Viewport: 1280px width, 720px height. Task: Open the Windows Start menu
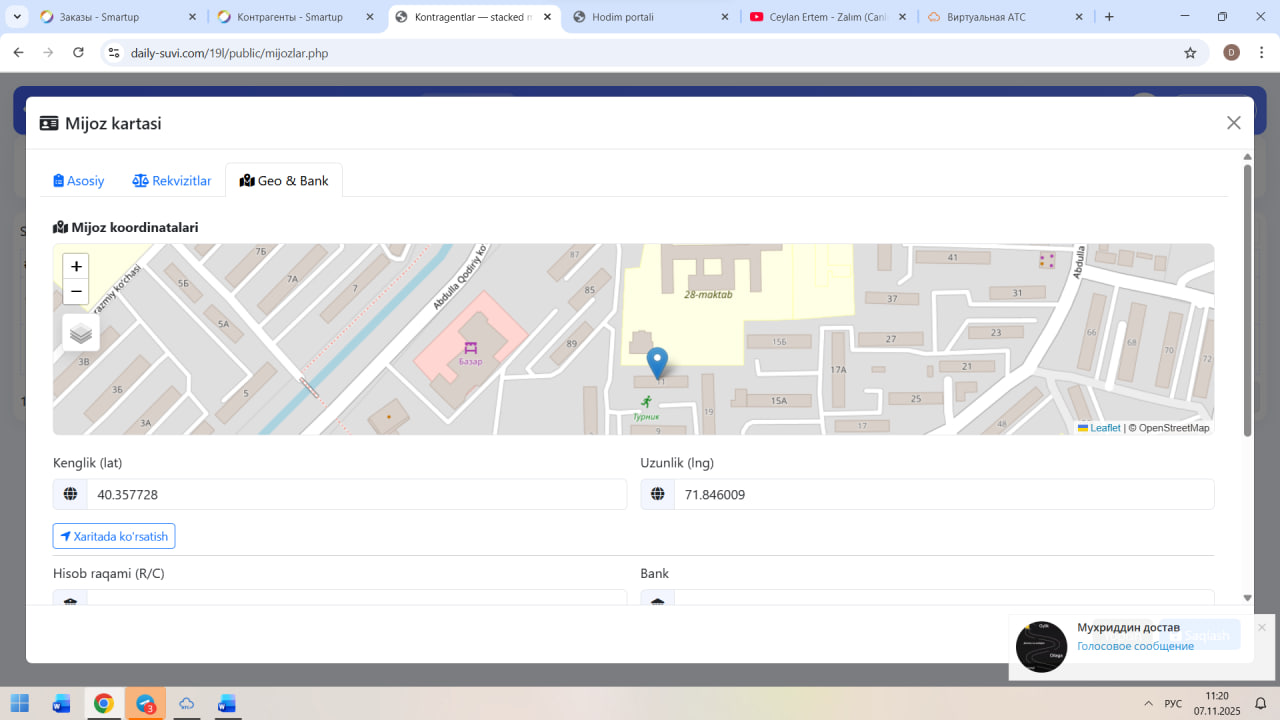click(x=20, y=704)
